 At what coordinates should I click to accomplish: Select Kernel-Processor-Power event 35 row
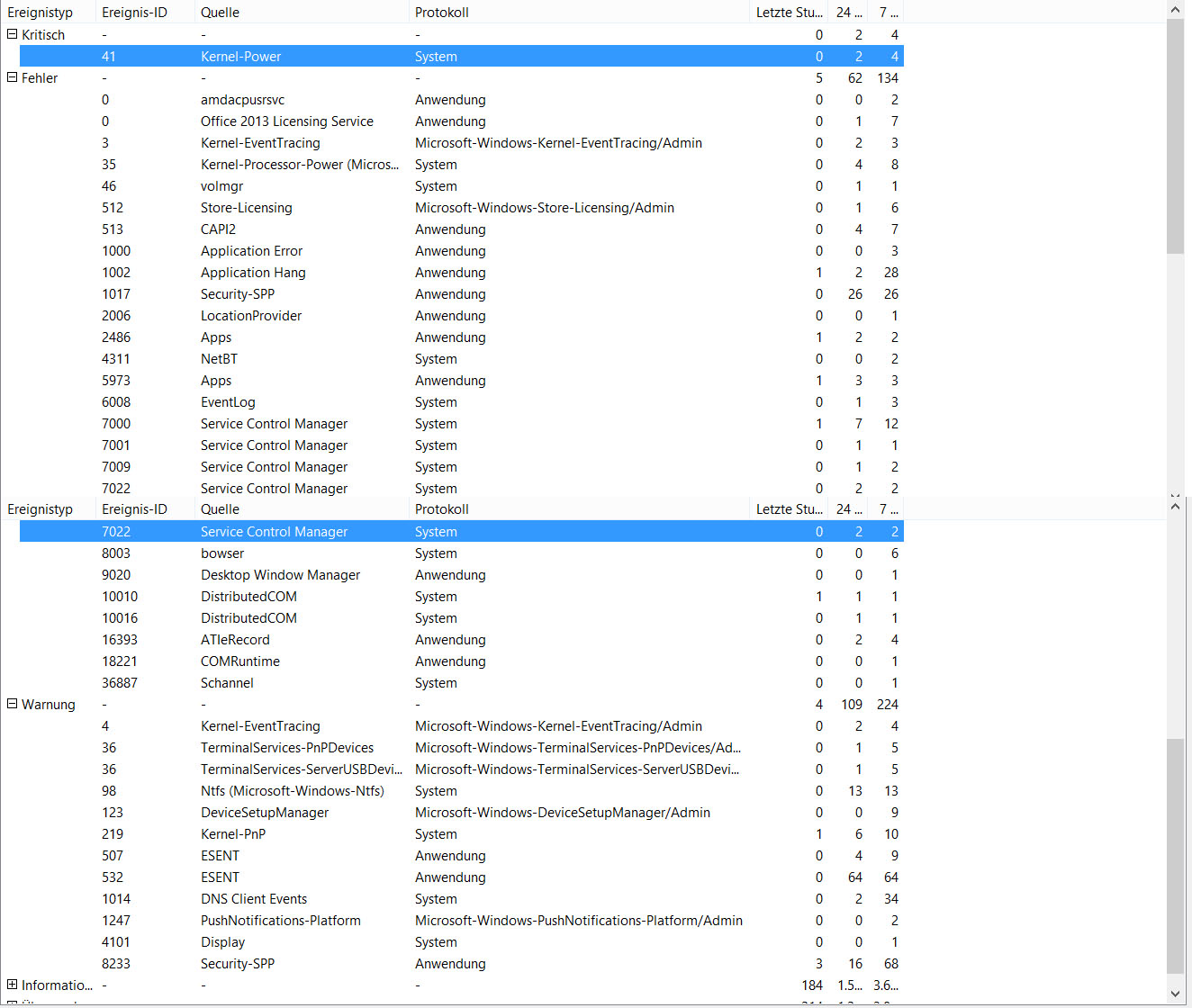(461, 164)
